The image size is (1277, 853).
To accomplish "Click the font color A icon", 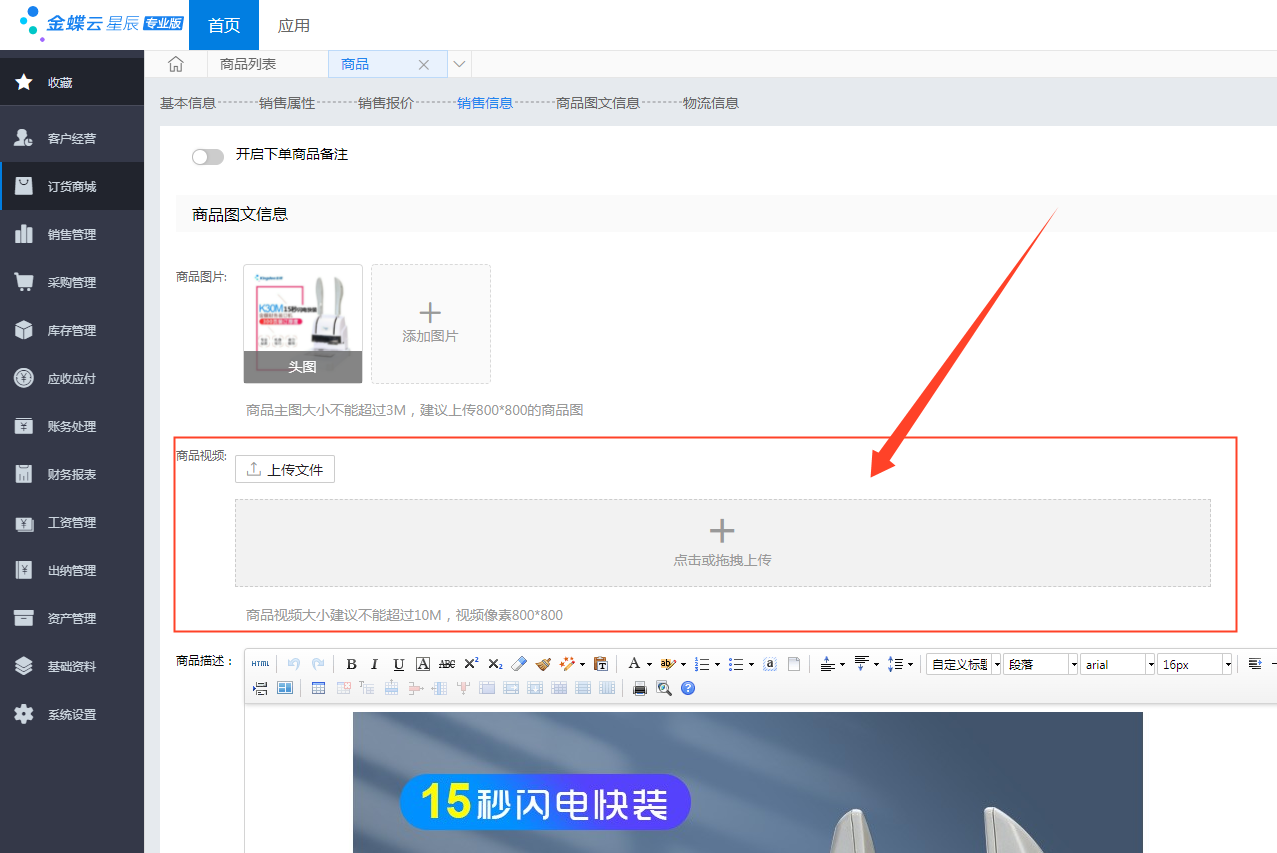I will 634,664.
